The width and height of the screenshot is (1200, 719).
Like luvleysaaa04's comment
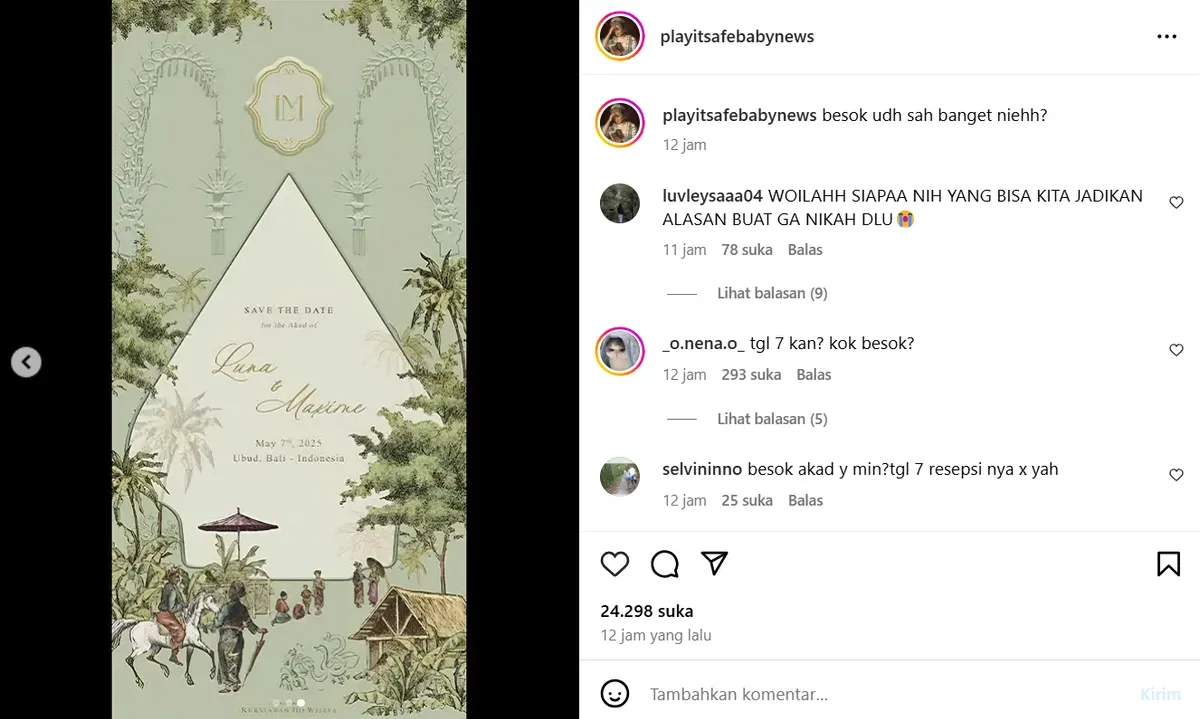click(x=1176, y=202)
